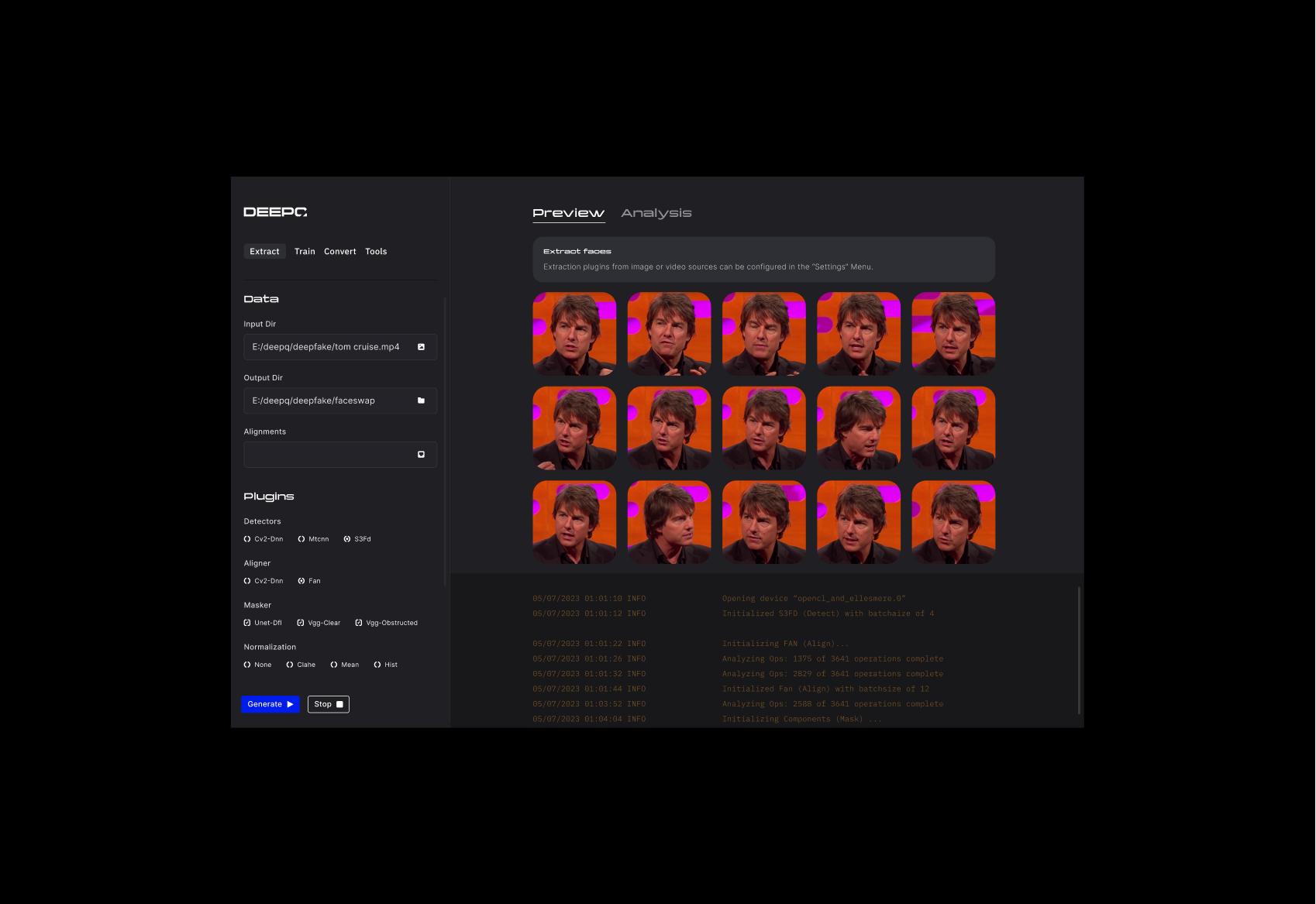Open the Train section
The image size is (1316, 904).
(x=305, y=252)
